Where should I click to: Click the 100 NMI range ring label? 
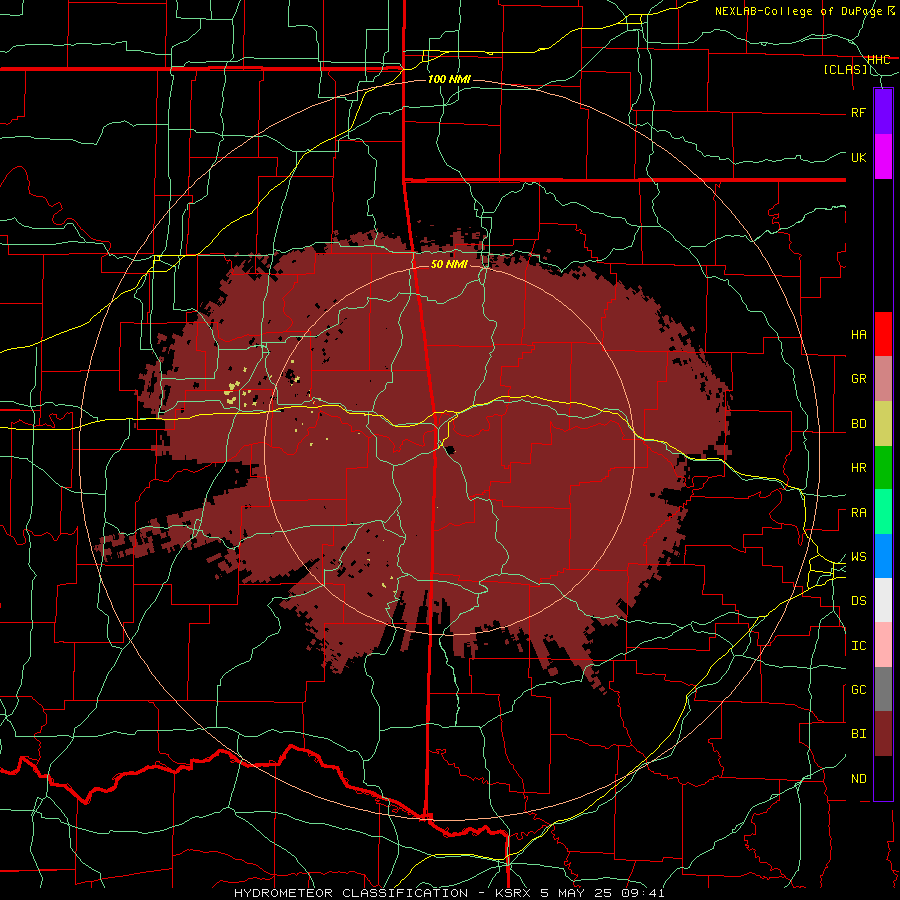449,79
